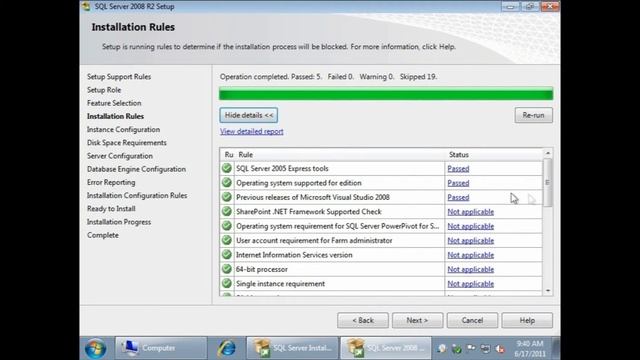Open Not applicable link for PowerPivot OS requirement
The height and width of the screenshot is (360, 640).
pyautogui.click(x=471, y=226)
